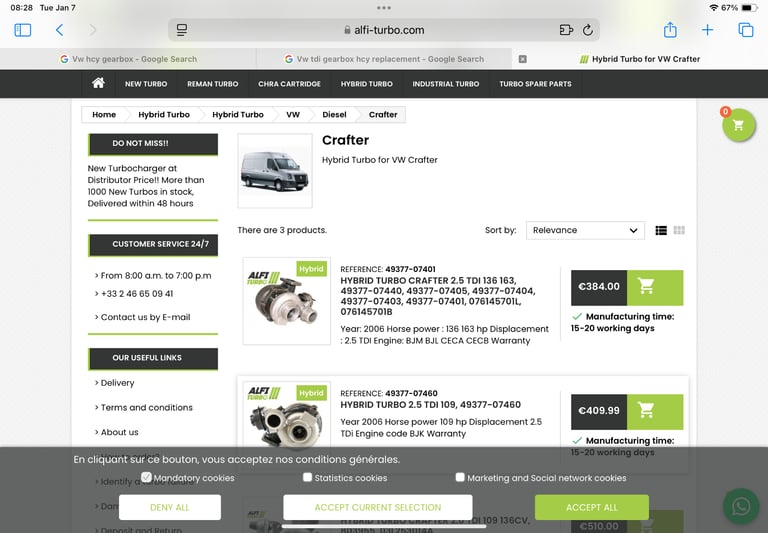Open the Sort by Relevance dropdown
The image size is (768, 533).
[585, 230]
